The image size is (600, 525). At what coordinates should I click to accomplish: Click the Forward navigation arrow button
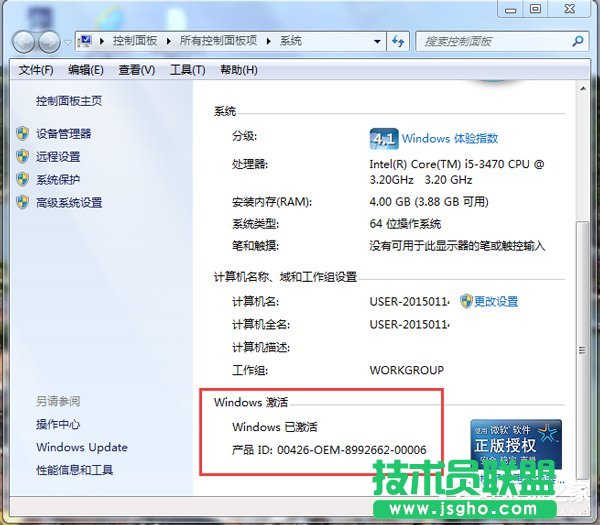coord(49,41)
